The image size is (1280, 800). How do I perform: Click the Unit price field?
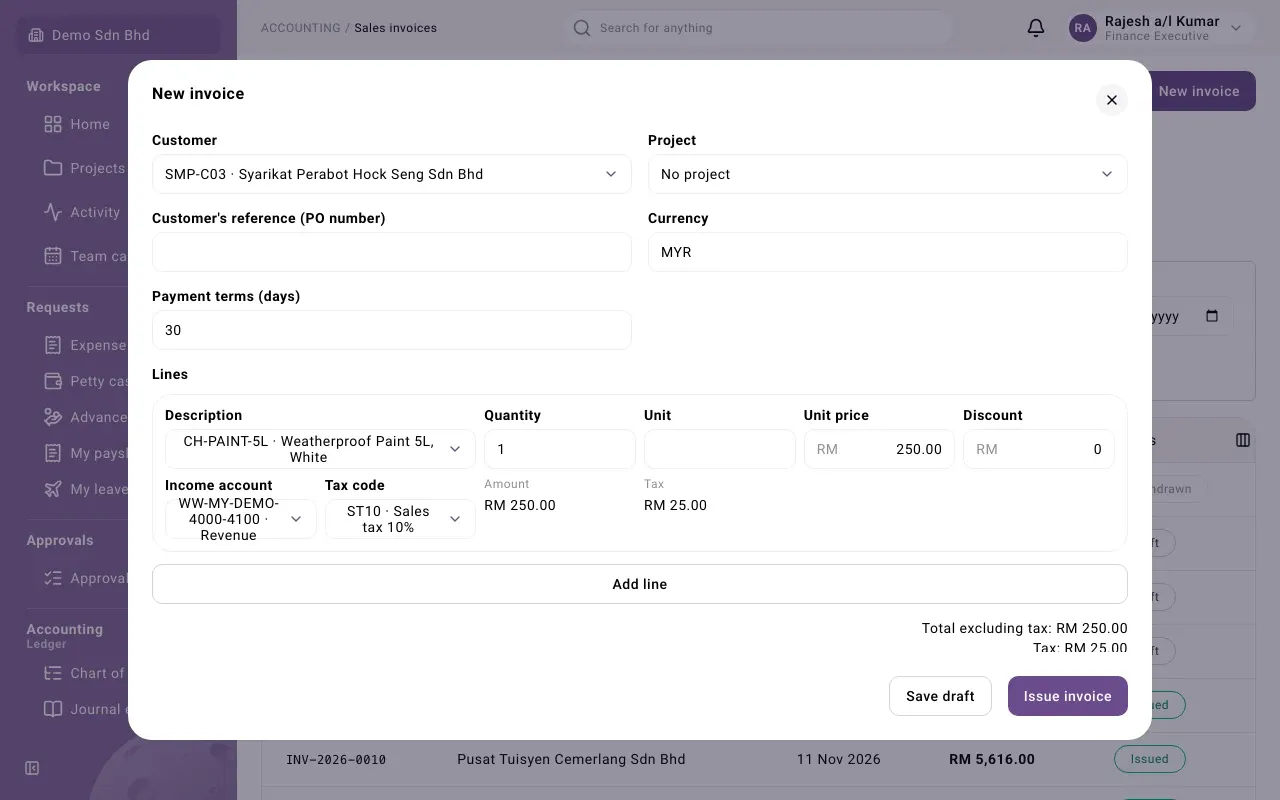[879, 449]
